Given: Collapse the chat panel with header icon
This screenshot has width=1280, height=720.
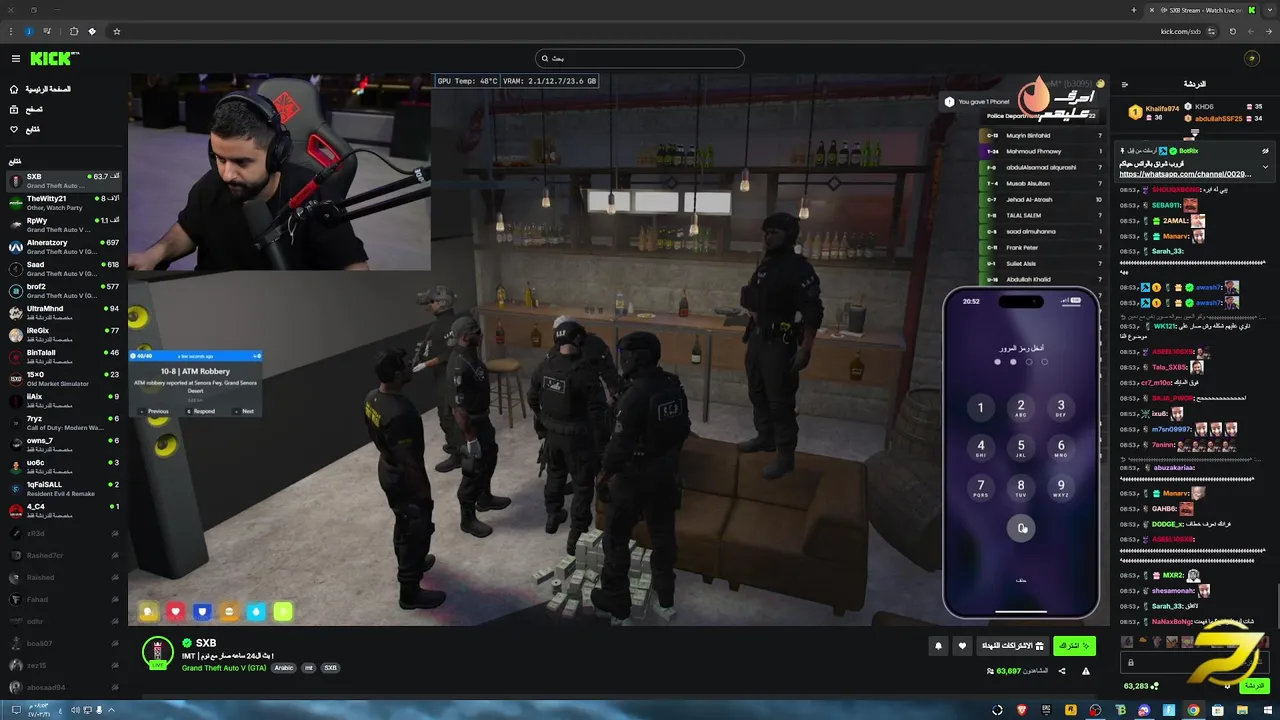Looking at the screenshot, I should pos(1124,84).
